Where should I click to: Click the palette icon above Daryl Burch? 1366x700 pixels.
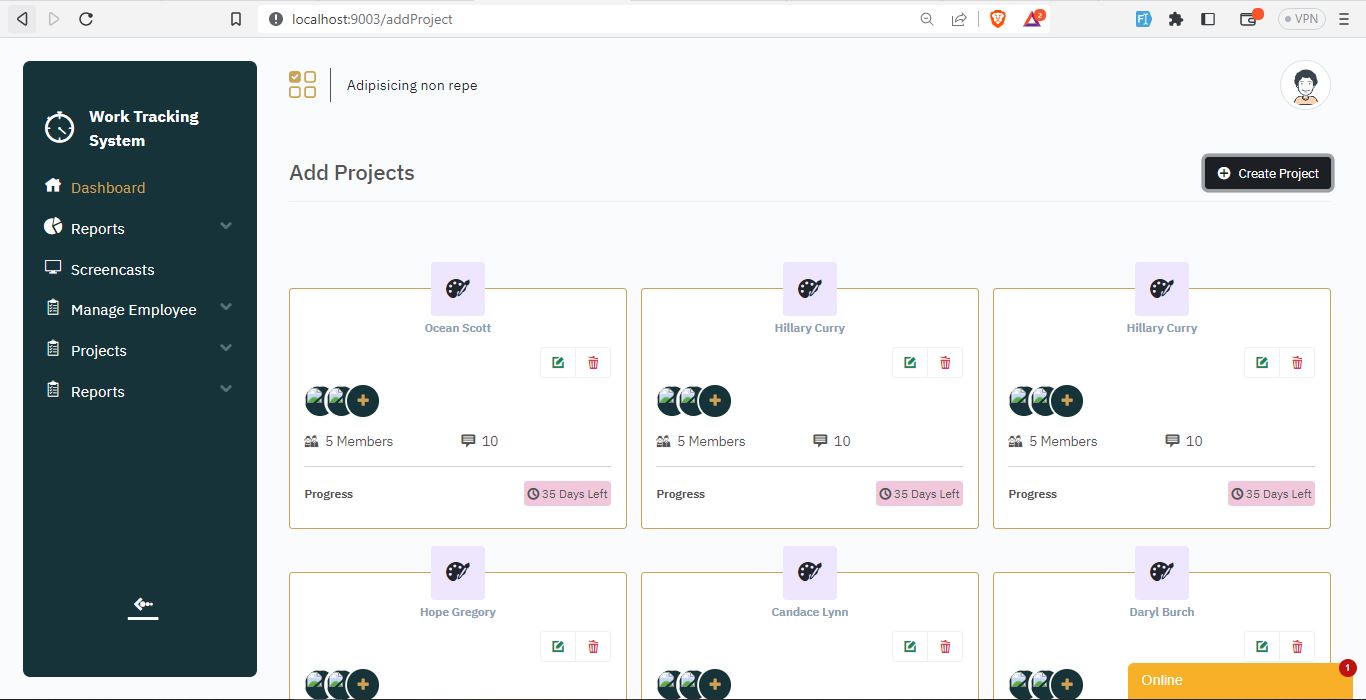pyautogui.click(x=1162, y=573)
